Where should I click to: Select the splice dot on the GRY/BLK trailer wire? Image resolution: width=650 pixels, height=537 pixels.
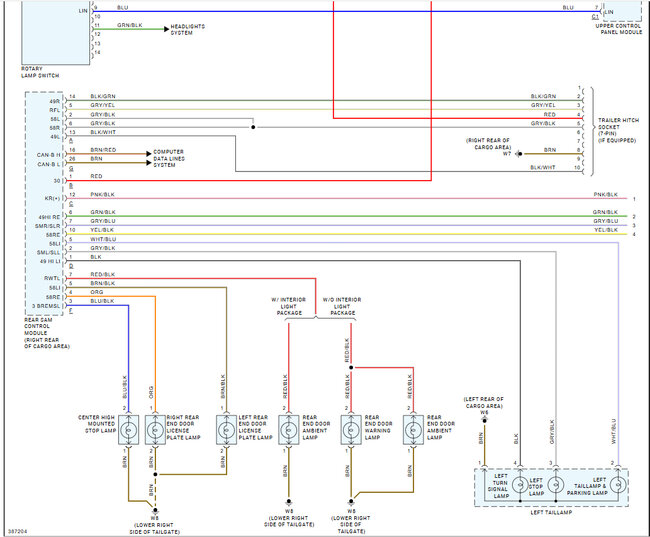point(253,127)
